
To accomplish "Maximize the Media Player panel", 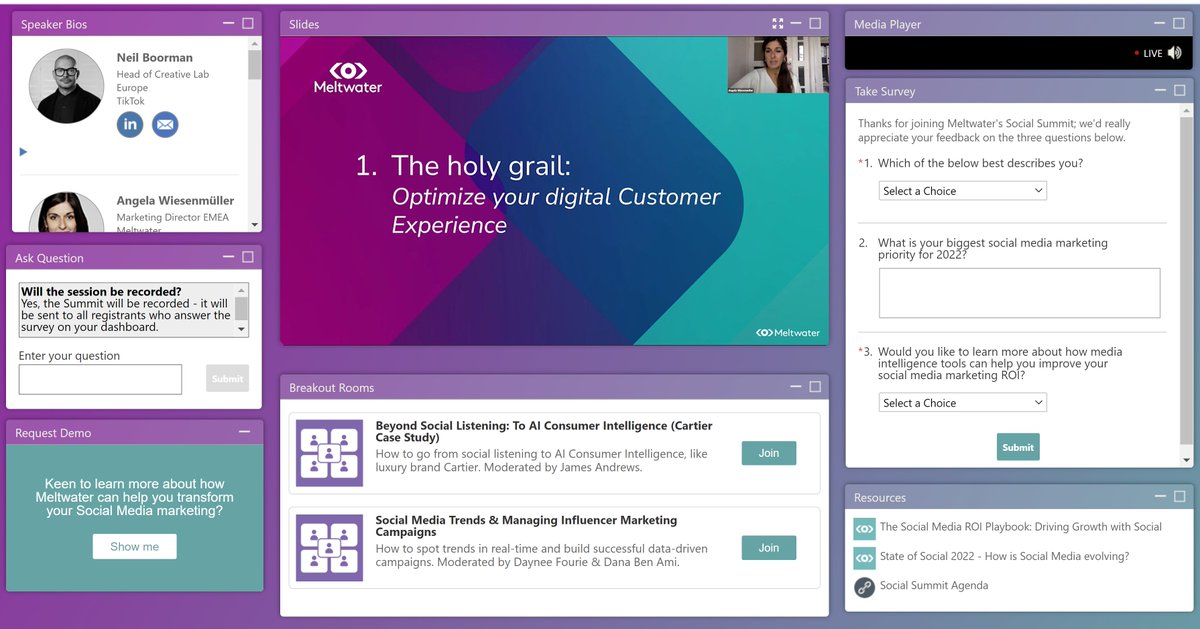I will [x=1179, y=23].
